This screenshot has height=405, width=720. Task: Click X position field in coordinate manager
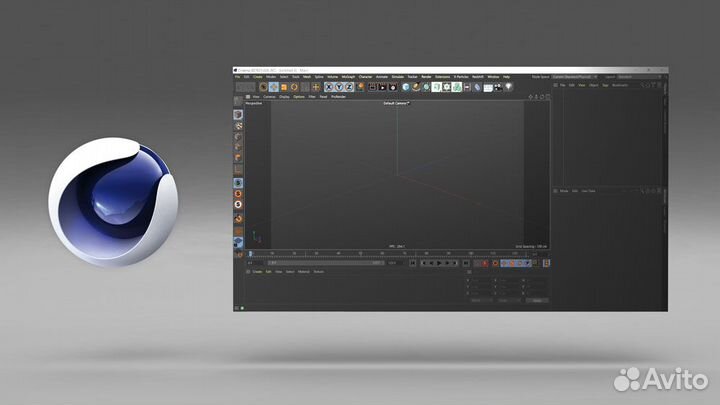coord(481,280)
